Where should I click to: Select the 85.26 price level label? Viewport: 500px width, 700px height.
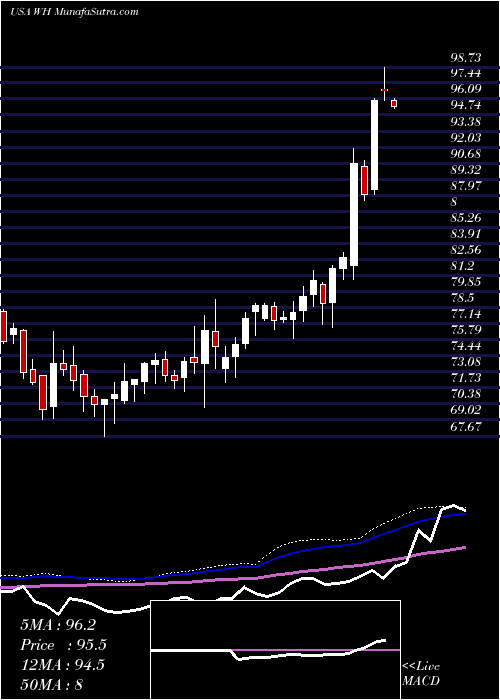tap(465, 217)
